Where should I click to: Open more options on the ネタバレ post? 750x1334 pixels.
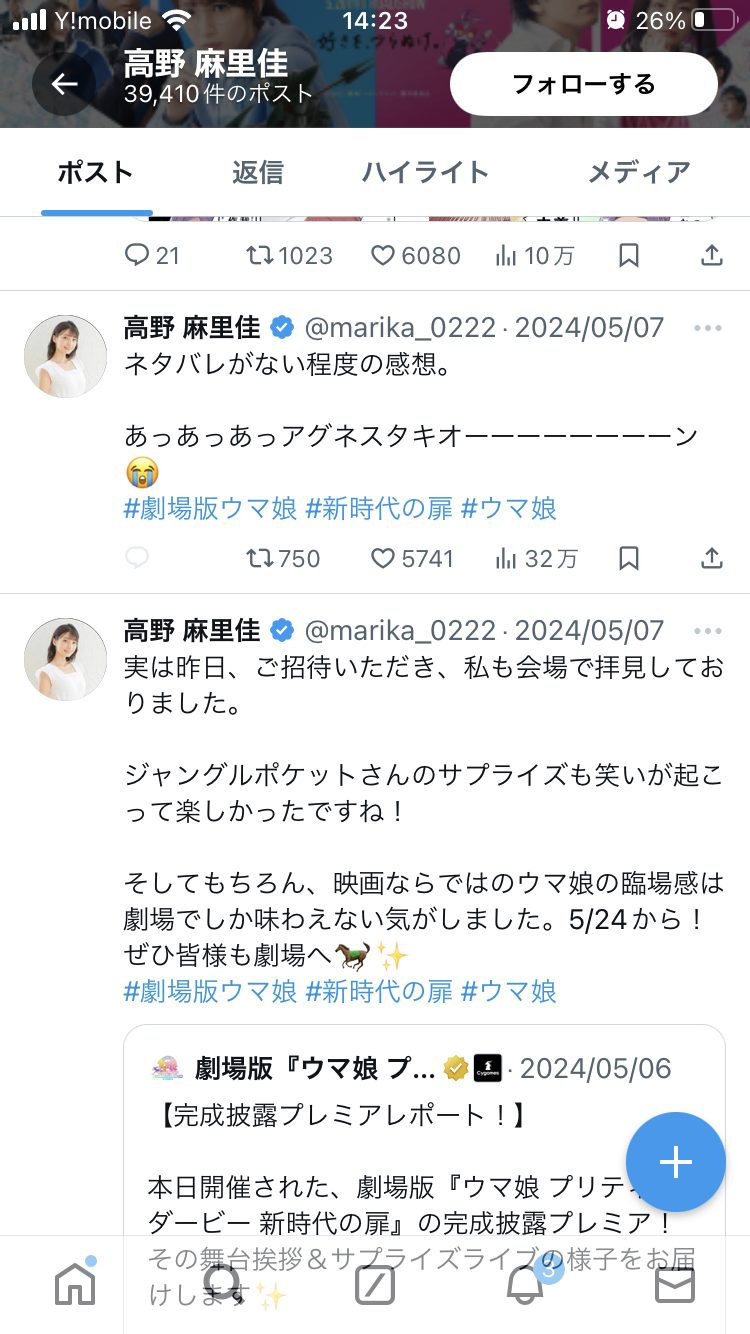tap(707, 328)
